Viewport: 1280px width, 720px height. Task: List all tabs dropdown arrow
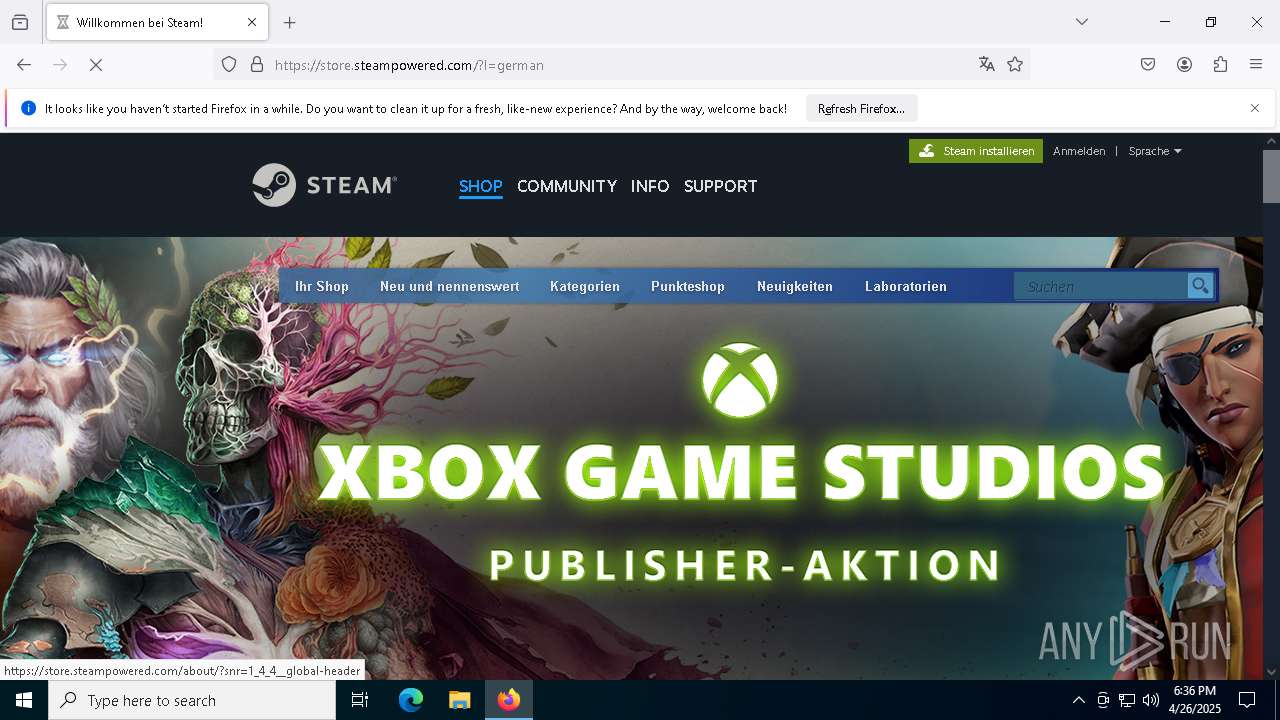1082,22
